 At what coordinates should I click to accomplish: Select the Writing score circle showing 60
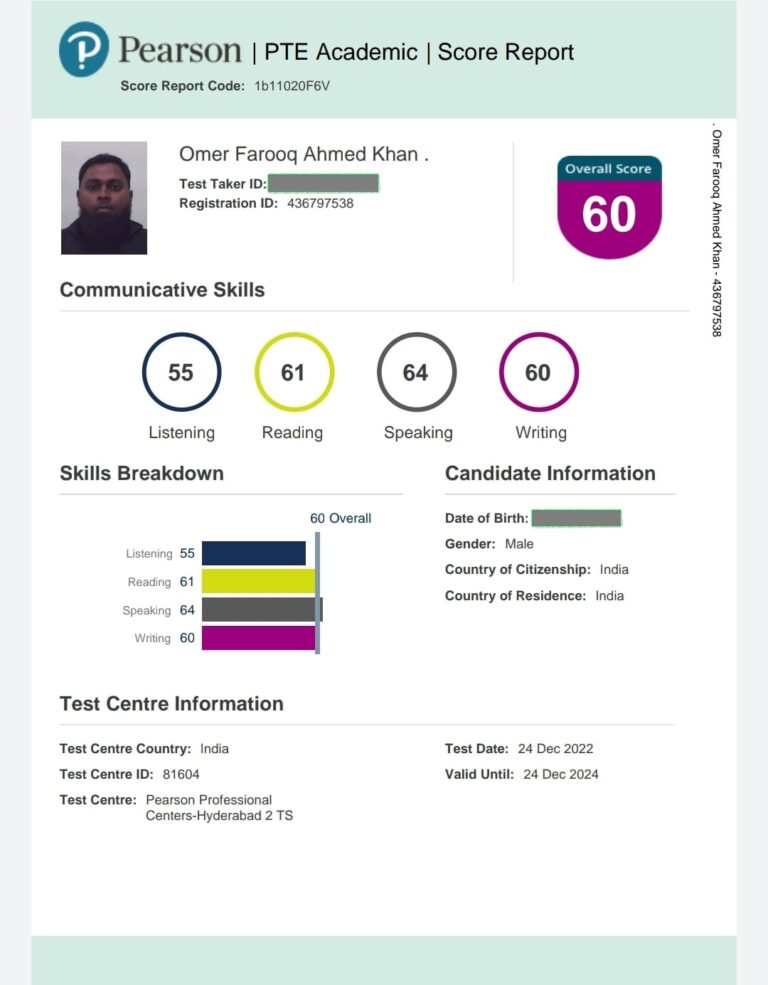click(x=538, y=373)
